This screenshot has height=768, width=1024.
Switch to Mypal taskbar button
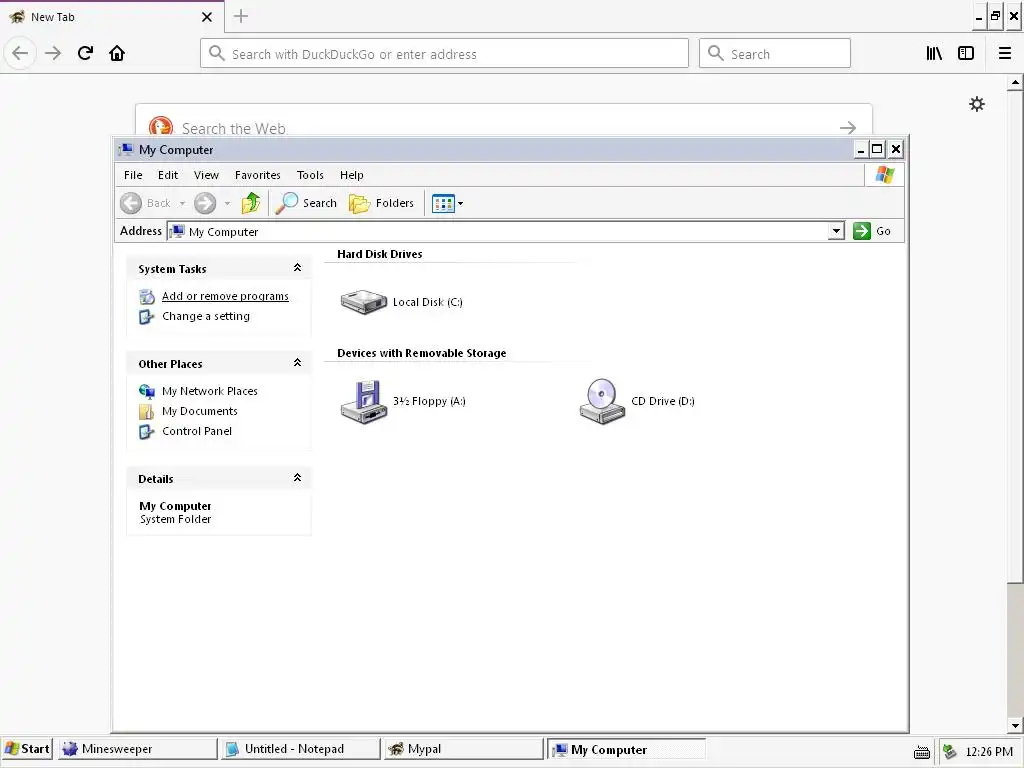click(x=464, y=749)
